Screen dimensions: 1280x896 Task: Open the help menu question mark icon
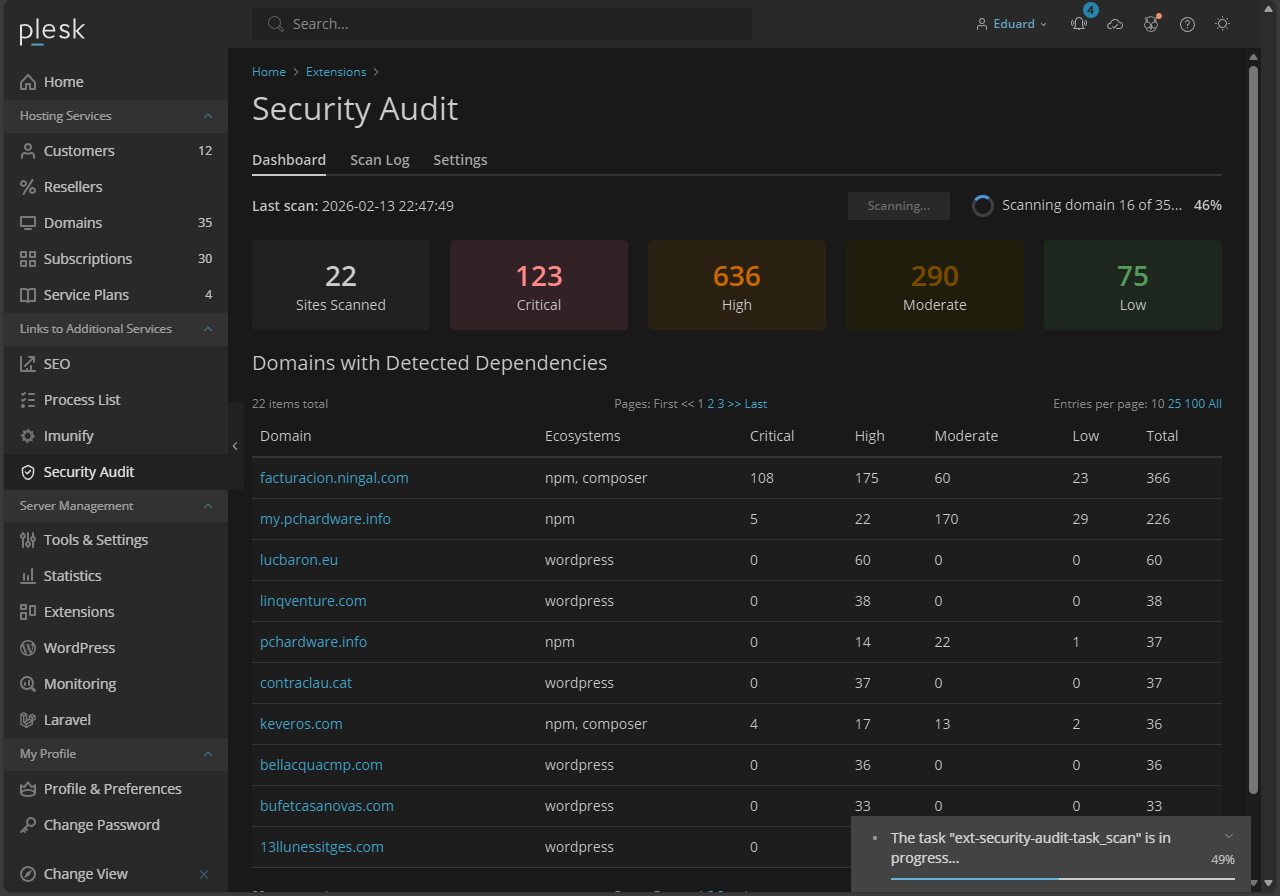(1187, 23)
